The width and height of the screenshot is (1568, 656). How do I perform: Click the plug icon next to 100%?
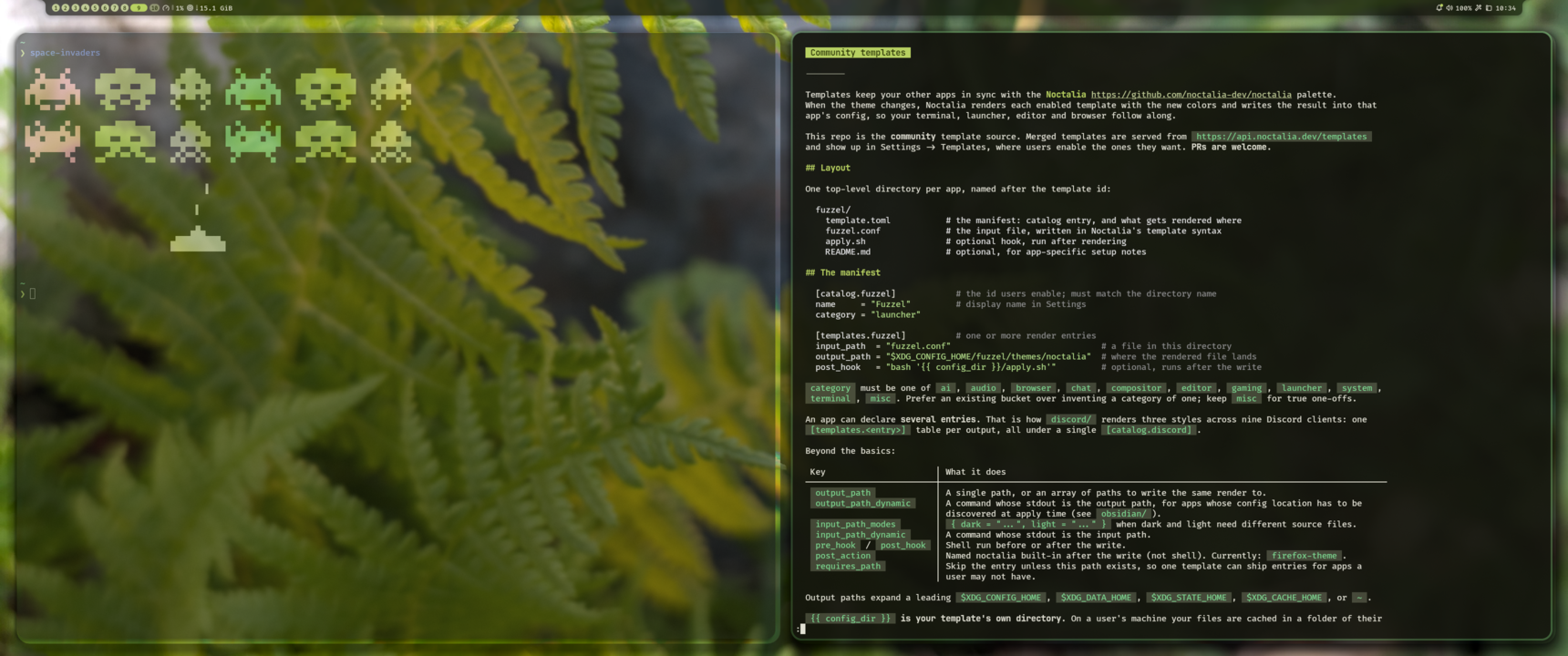click(1479, 7)
